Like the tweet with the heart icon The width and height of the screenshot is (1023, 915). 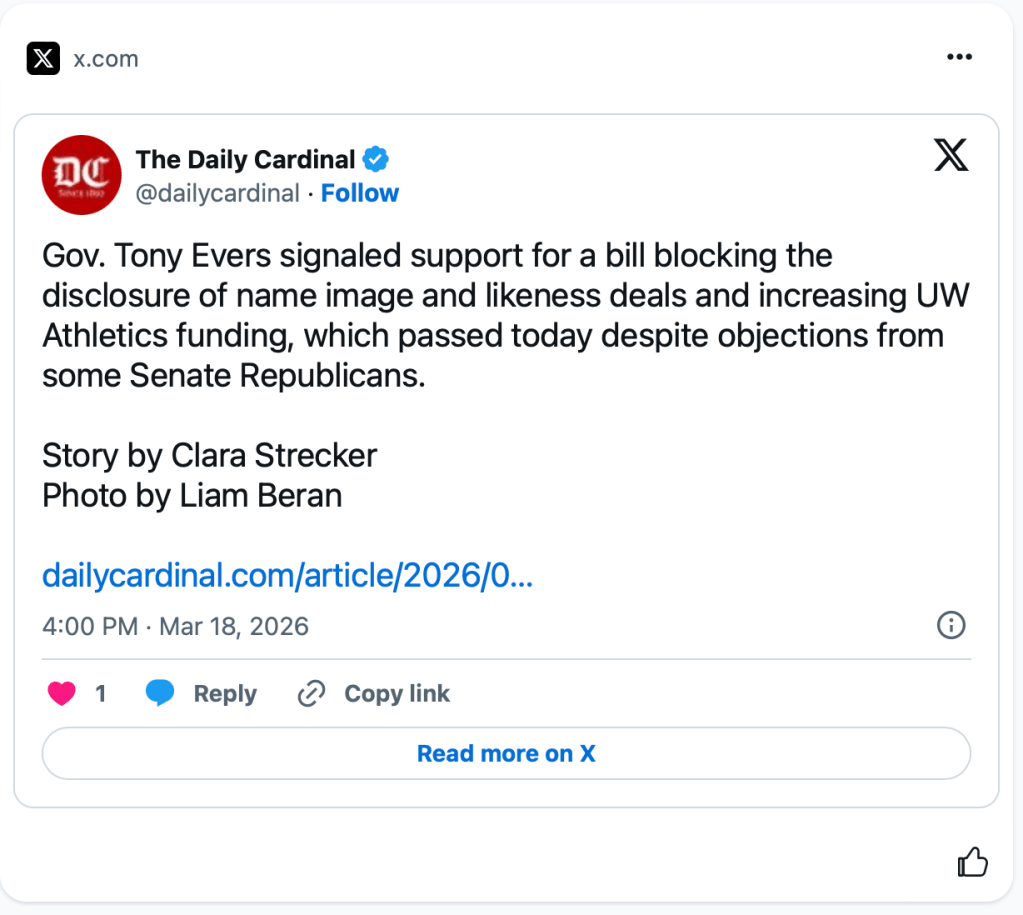coord(62,694)
